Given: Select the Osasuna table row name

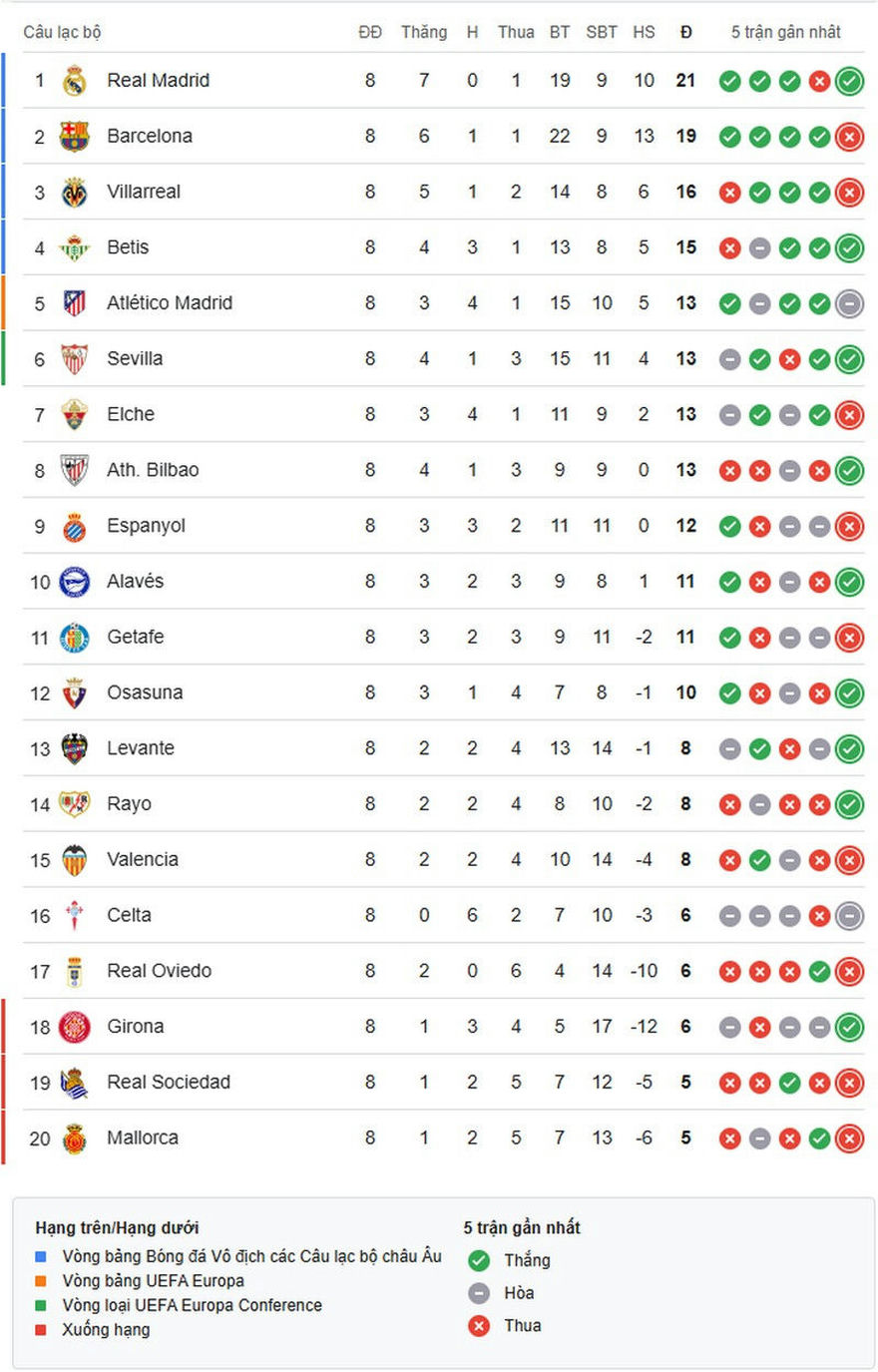Looking at the screenshot, I should click(145, 692).
